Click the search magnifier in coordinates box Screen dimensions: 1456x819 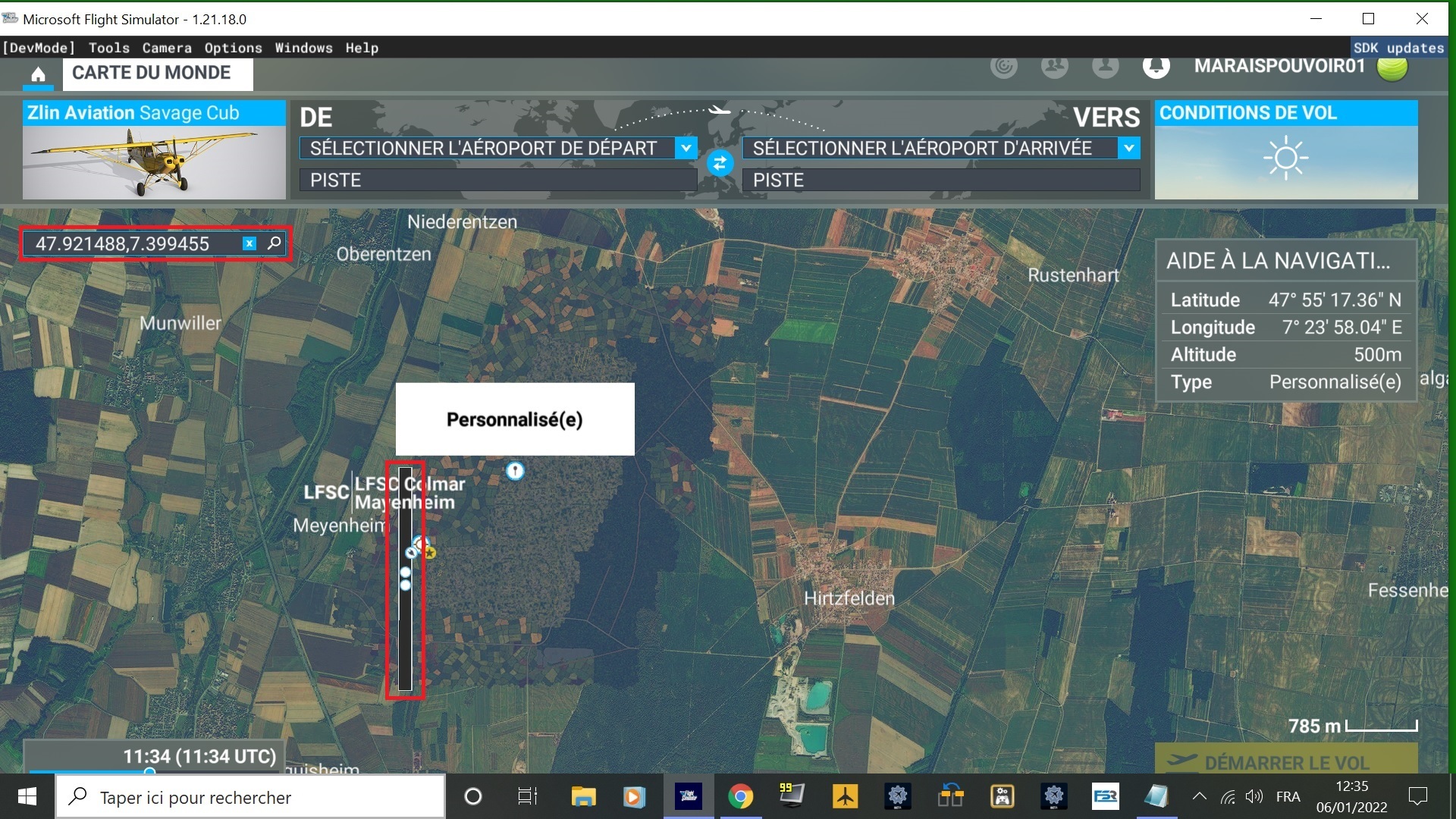(x=275, y=243)
